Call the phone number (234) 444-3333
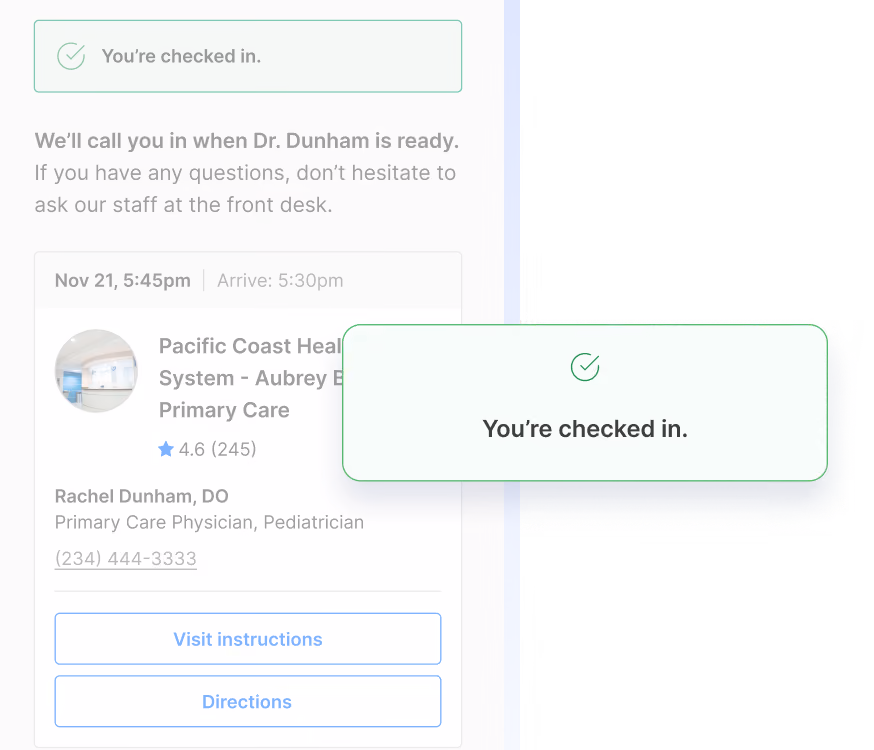This screenshot has width=874, height=750. coord(125,558)
